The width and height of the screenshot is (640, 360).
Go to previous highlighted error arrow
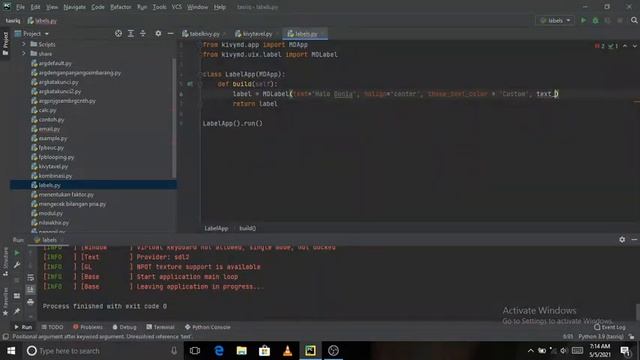pos(625,46)
